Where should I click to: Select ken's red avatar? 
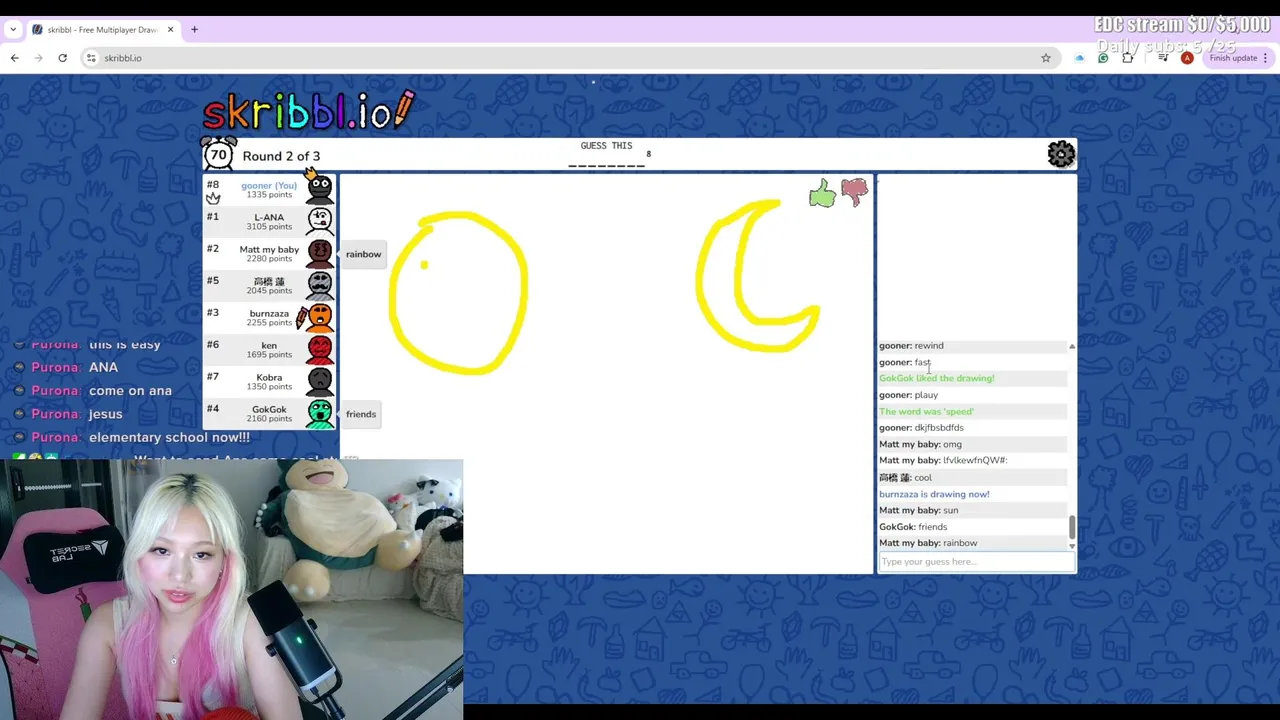(x=319, y=349)
